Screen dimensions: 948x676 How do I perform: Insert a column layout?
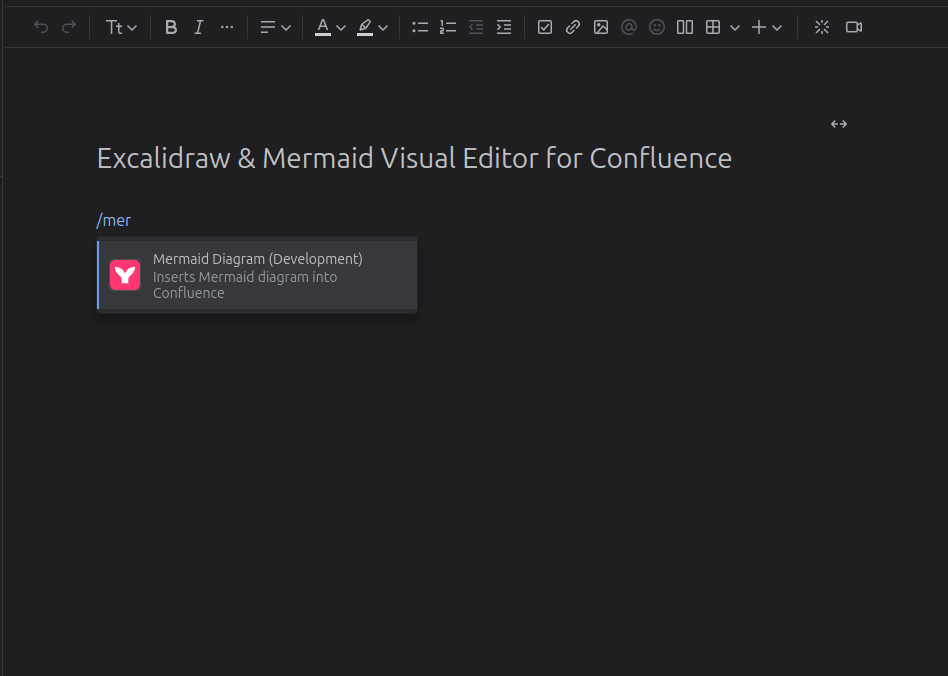pos(685,27)
